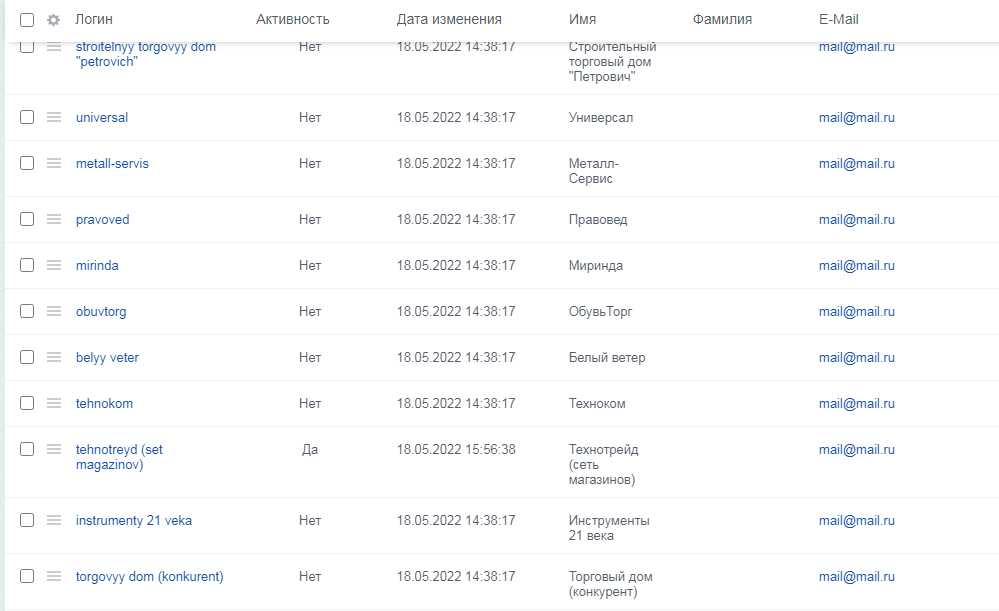The width and height of the screenshot is (999, 611).
Task: Open row menu for tehnotreyd (set magazinov)
Action: [54, 449]
